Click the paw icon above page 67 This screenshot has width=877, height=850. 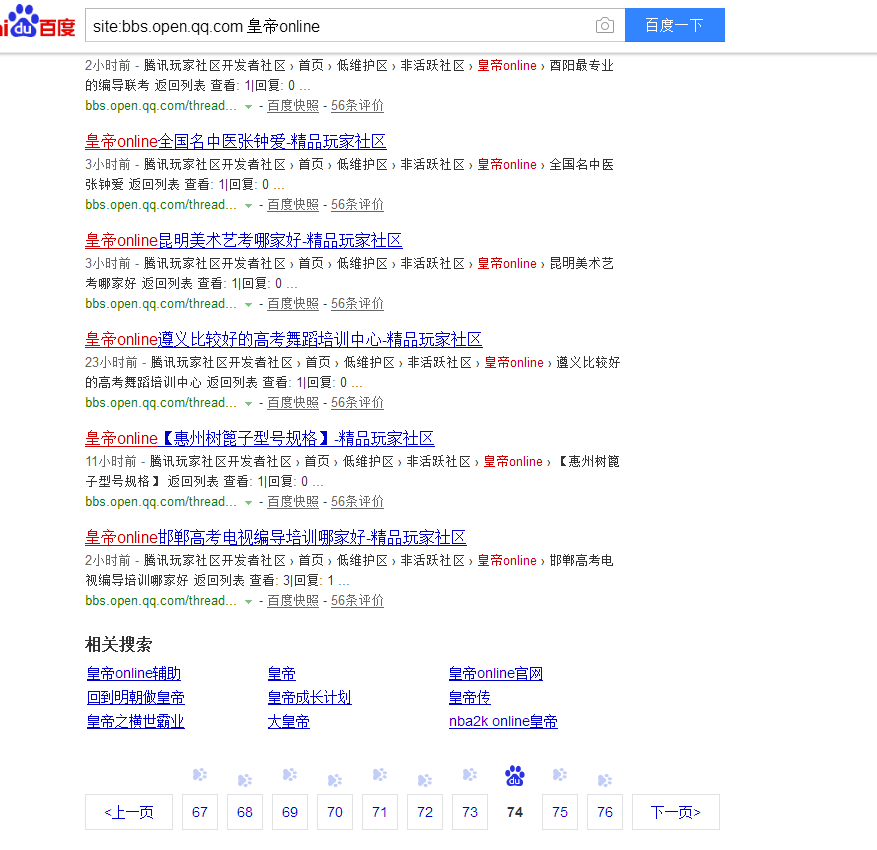[200, 774]
